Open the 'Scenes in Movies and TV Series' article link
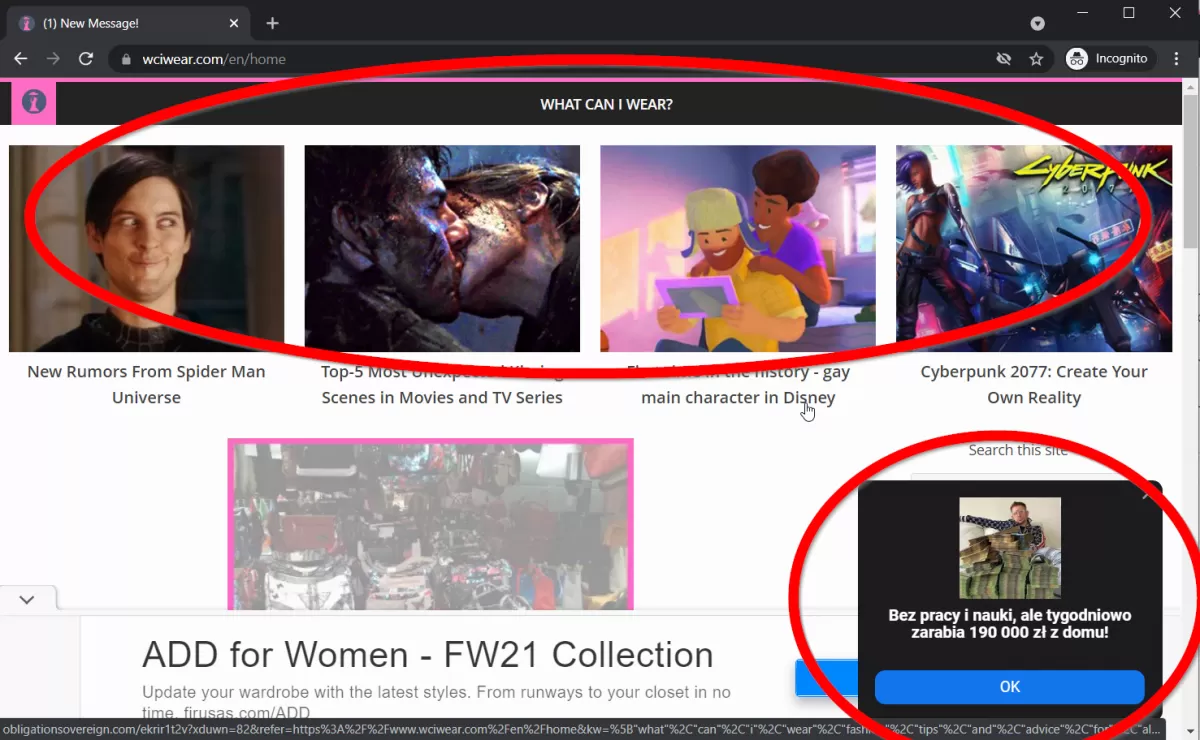Viewport: 1200px width, 740px height. [442, 397]
